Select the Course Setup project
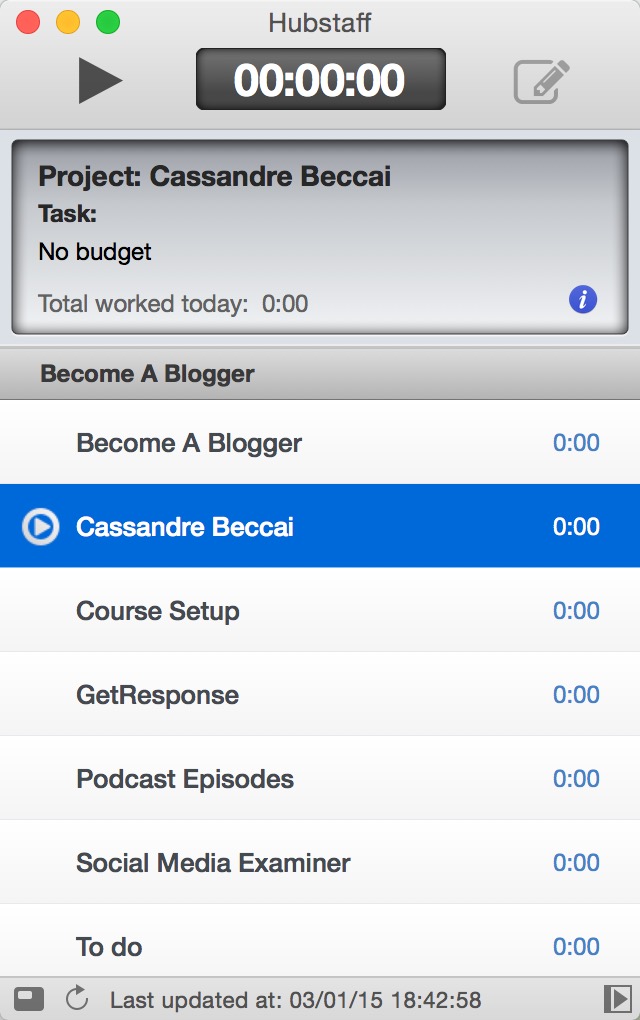Image resolution: width=640 pixels, height=1020 pixels. [x=320, y=610]
